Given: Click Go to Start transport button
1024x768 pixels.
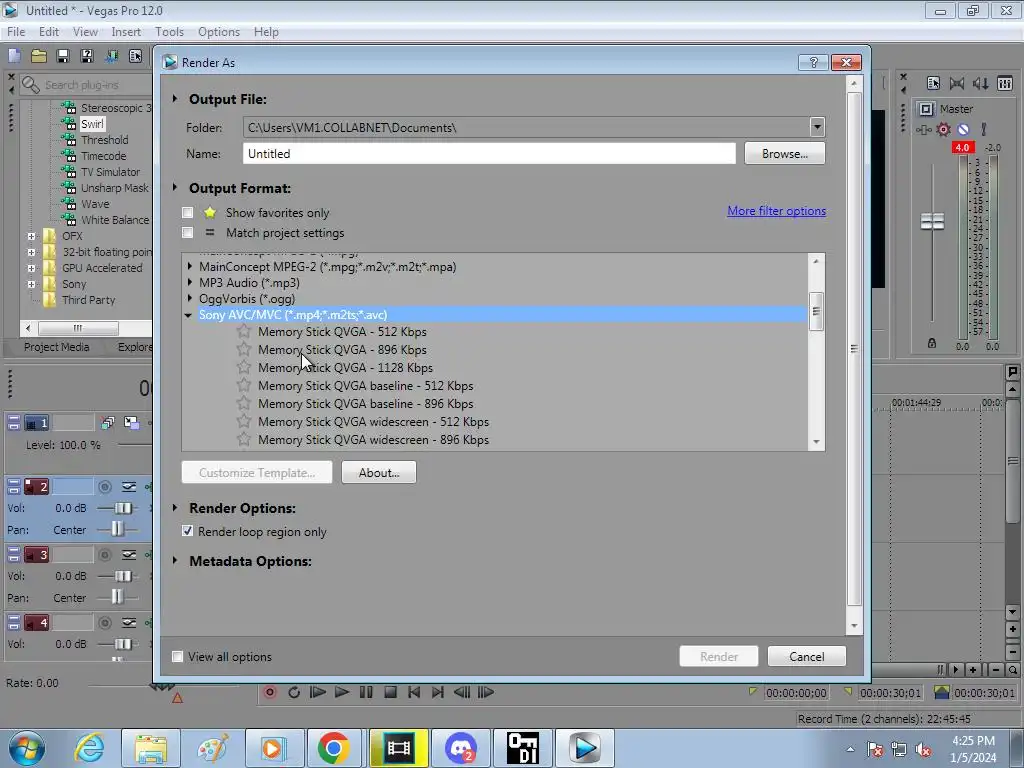Looking at the screenshot, I should (414, 692).
